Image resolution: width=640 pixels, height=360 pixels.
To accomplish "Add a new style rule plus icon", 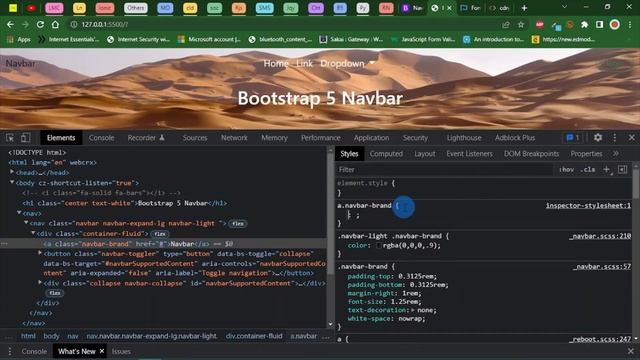I will (607, 169).
